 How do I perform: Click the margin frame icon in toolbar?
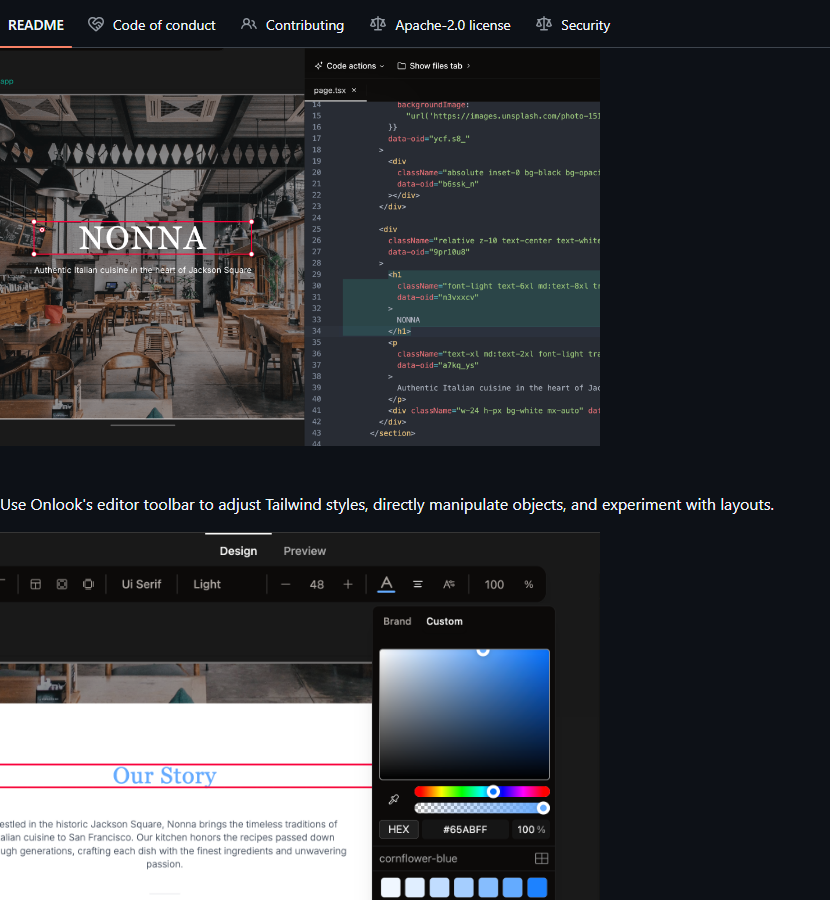(88, 584)
